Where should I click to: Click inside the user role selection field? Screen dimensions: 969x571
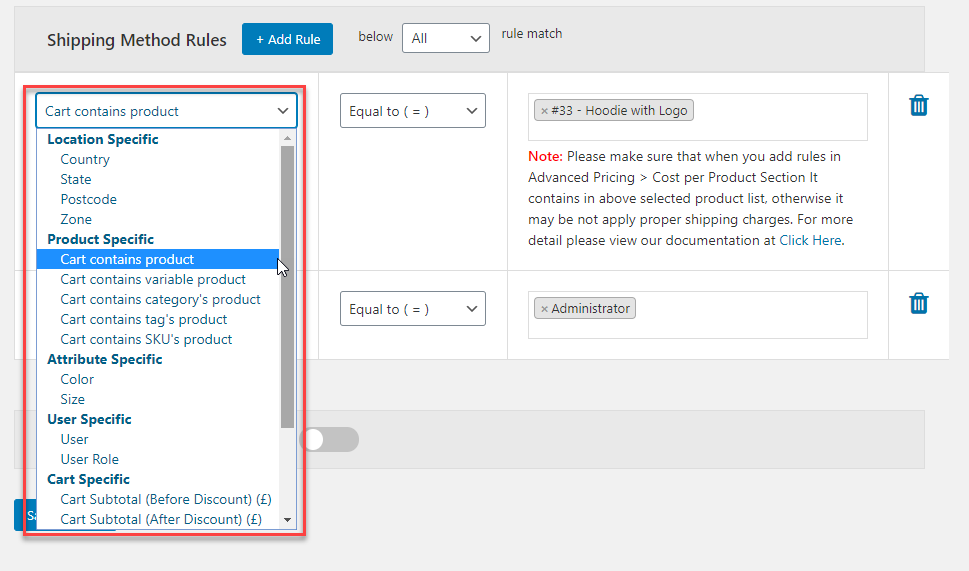(698, 315)
